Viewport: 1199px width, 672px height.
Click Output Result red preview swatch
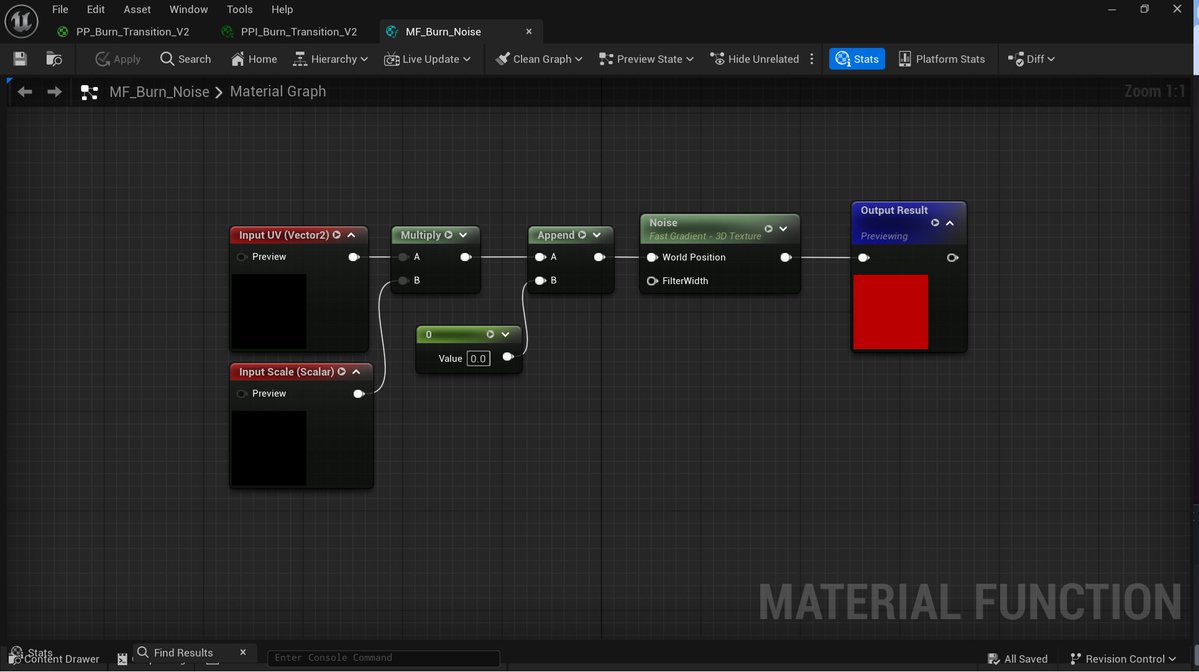(x=891, y=312)
